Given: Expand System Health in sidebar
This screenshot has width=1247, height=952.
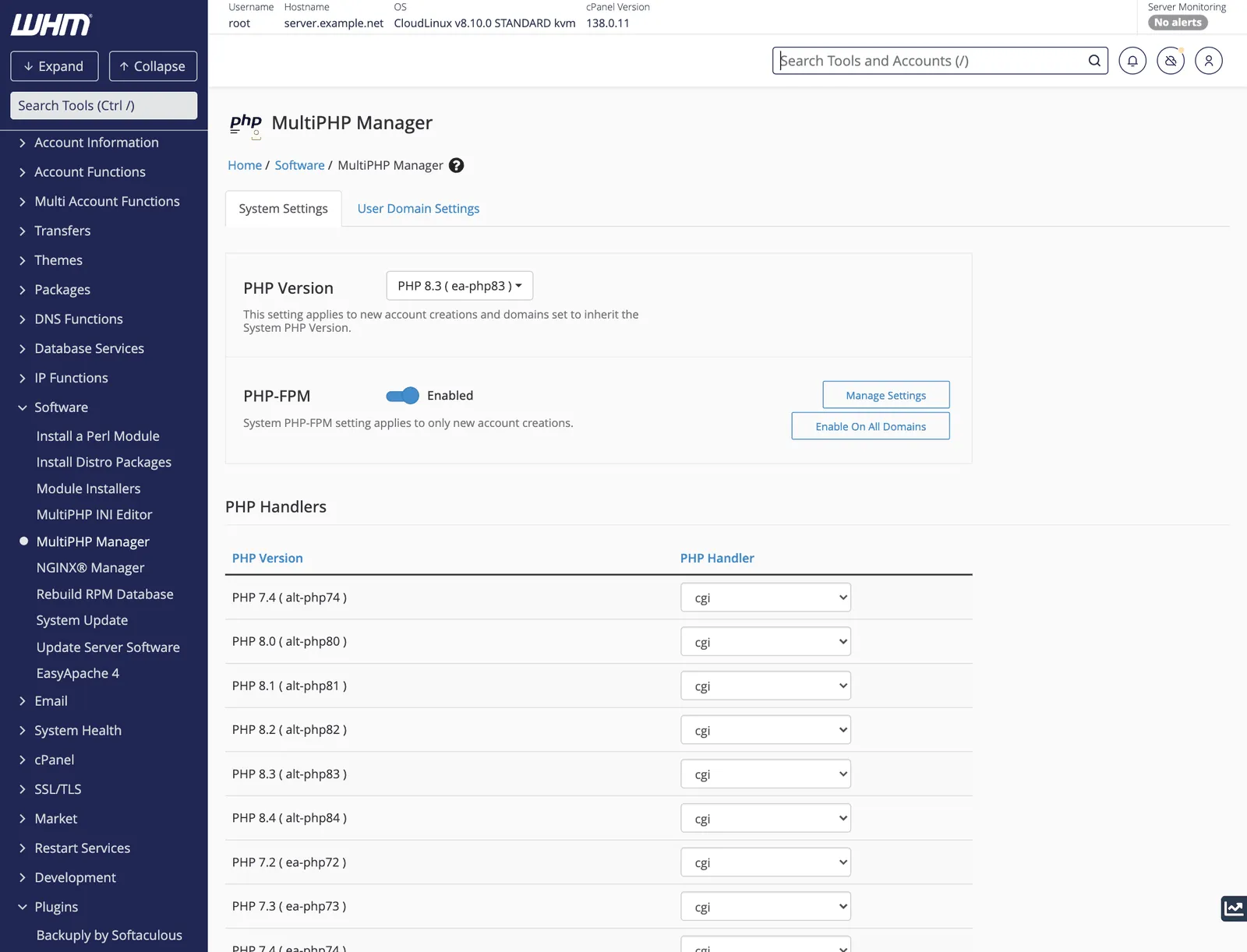Looking at the screenshot, I should tap(78, 731).
